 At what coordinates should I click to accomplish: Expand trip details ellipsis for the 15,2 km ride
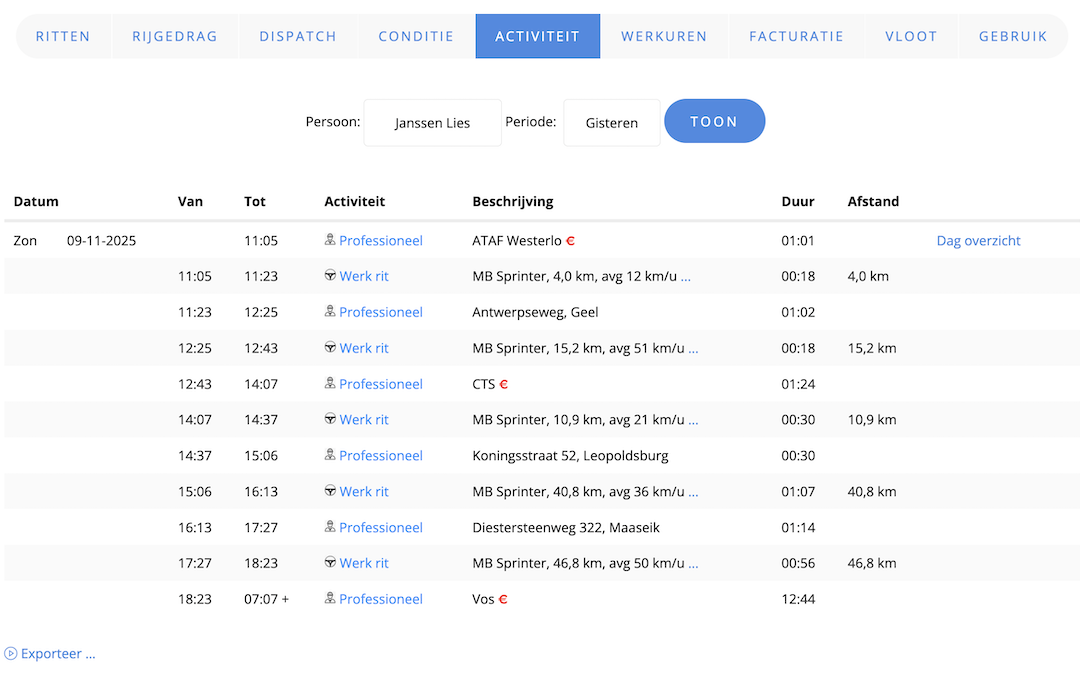click(x=693, y=348)
